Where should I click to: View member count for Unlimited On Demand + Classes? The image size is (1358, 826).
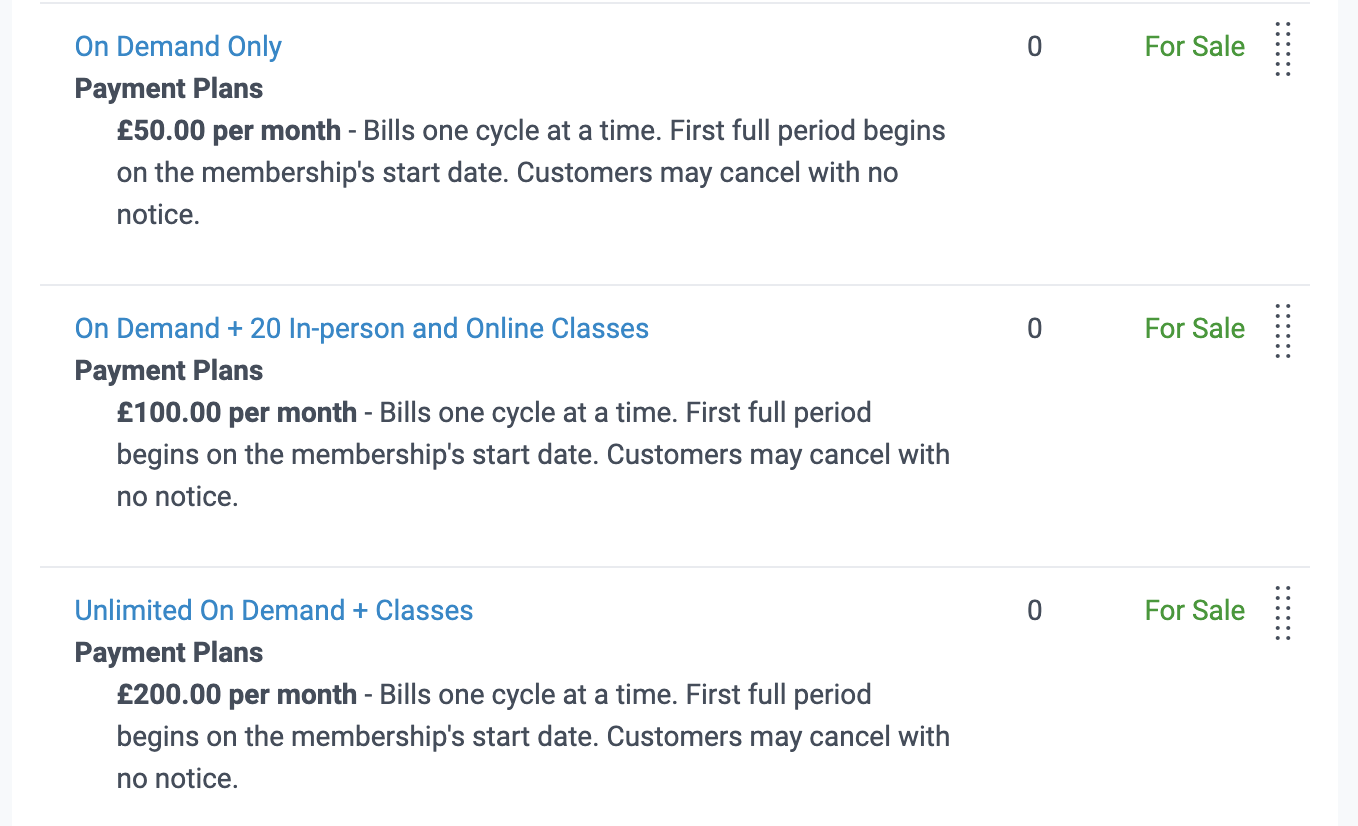point(1035,611)
